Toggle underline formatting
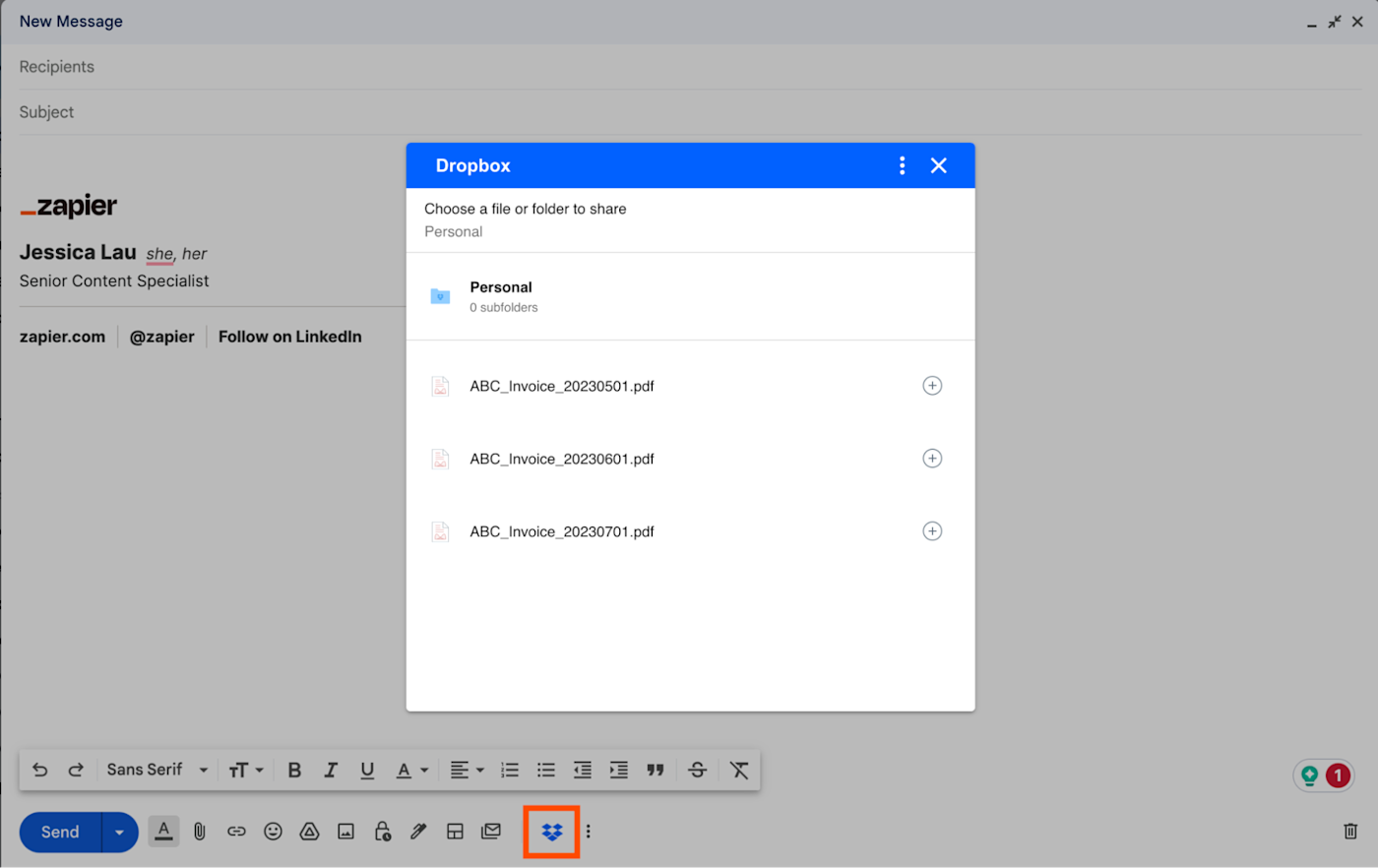Image resolution: width=1378 pixels, height=868 pixels. [x=367, y=770]
